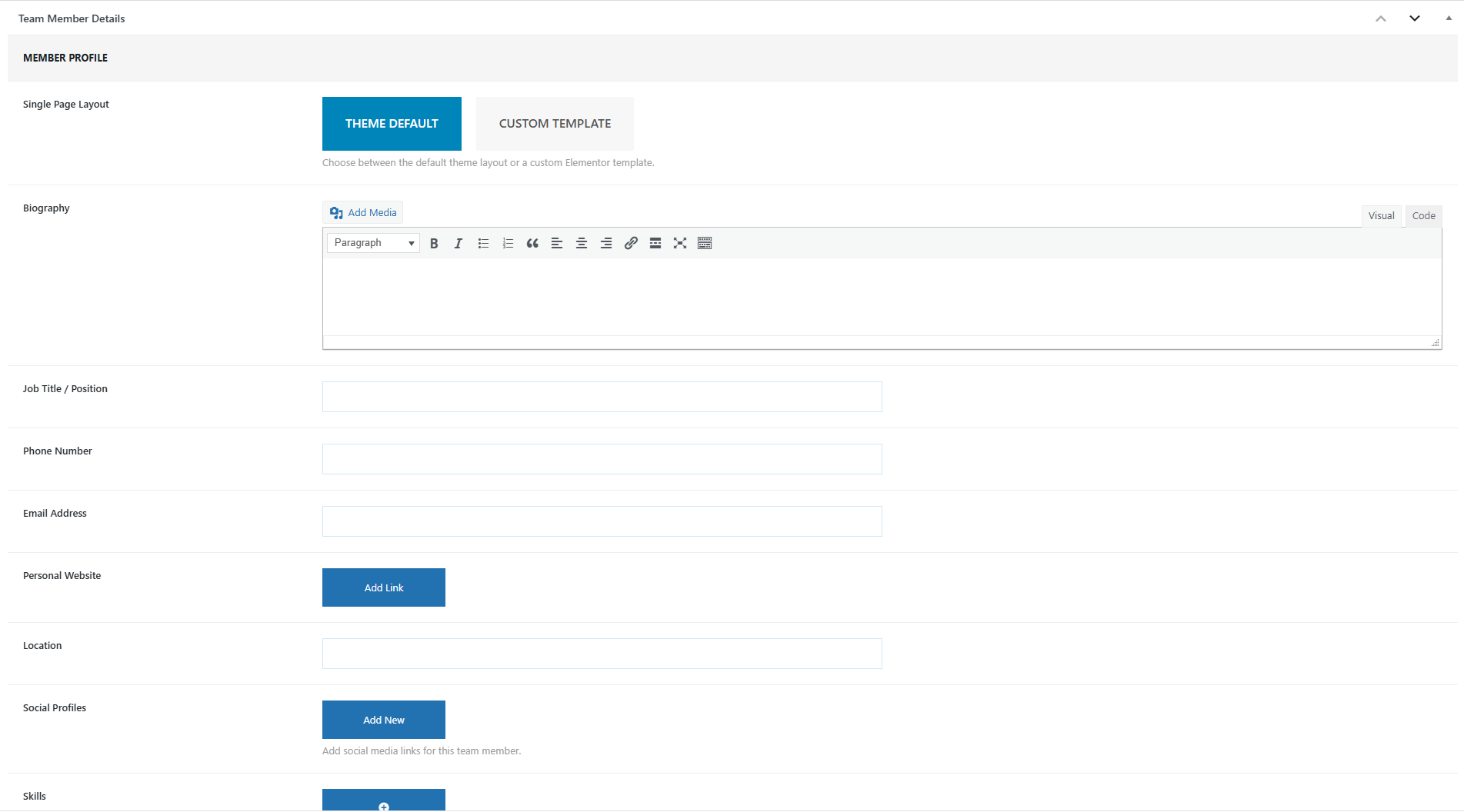Viewport: 1464px width, 812px height.
Task: Select Theme Default layout option
Action: (x=392, y=124)
